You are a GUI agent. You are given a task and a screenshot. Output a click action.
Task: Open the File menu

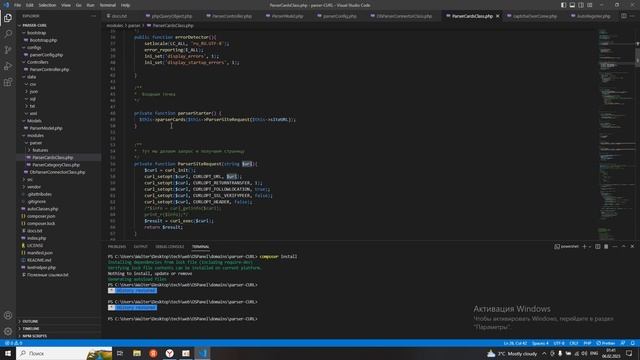18,5
